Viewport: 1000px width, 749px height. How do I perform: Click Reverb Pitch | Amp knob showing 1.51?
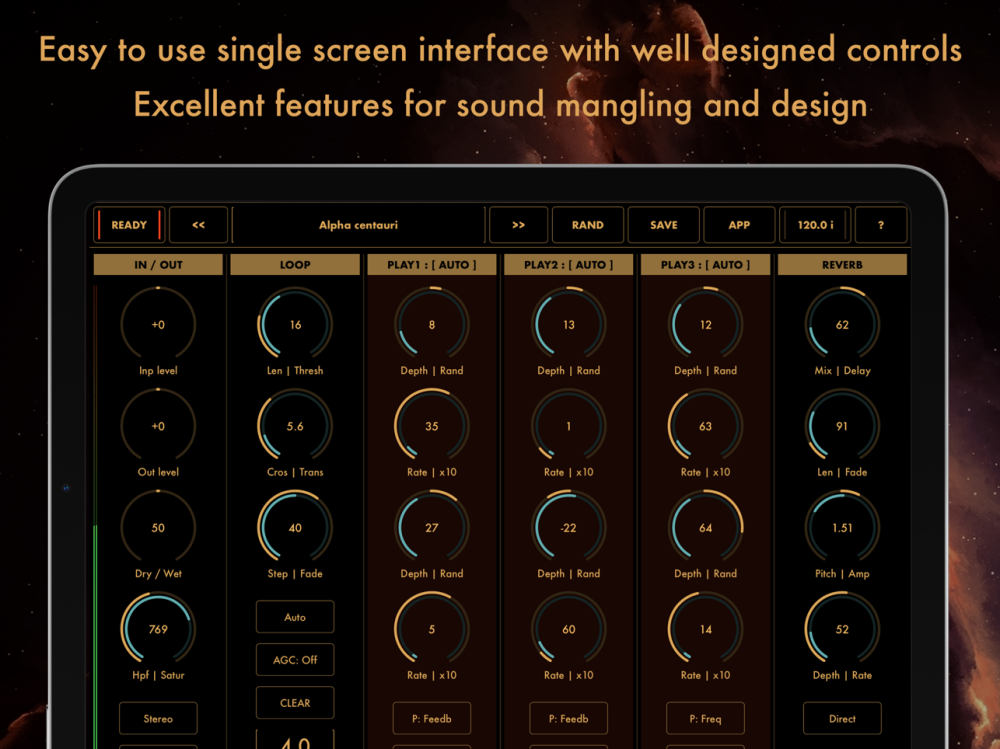pyautogui.click(x=842, y=528)
